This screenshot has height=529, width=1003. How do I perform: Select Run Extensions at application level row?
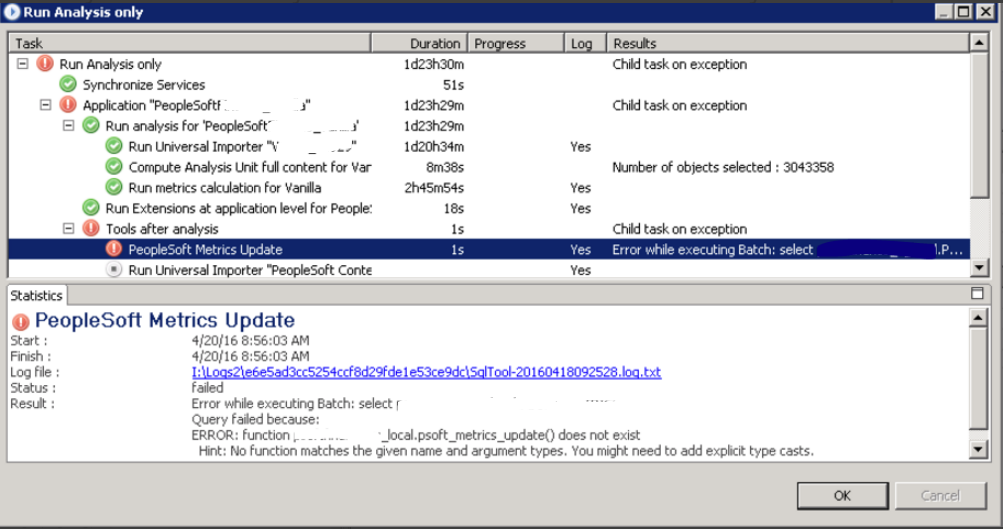tap(489, 208)
